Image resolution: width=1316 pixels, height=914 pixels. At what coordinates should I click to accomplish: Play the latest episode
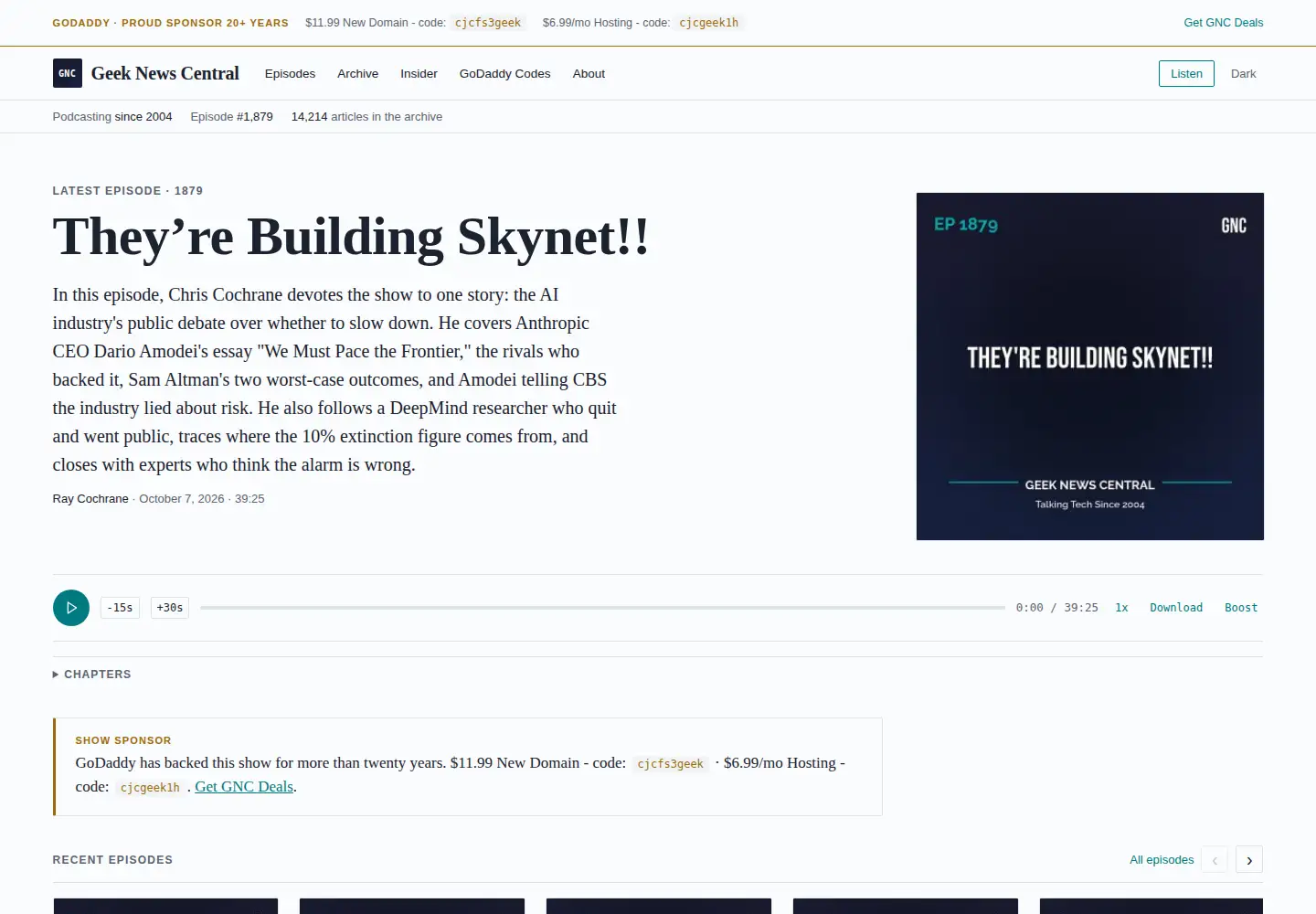(71, 608)
